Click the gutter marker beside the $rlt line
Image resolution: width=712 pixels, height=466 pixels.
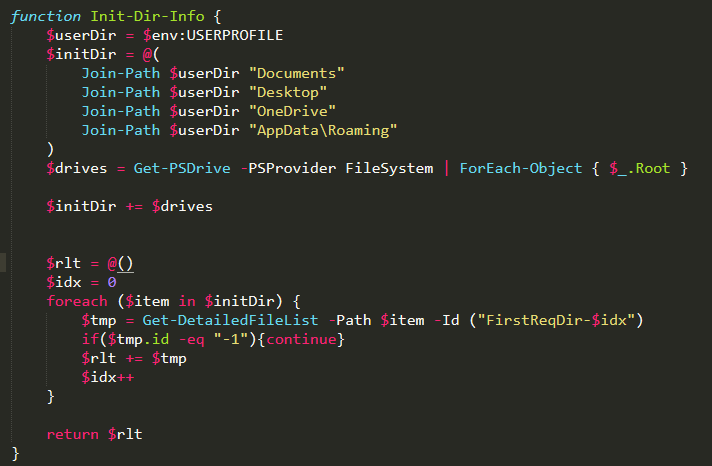tap(3, 263)
